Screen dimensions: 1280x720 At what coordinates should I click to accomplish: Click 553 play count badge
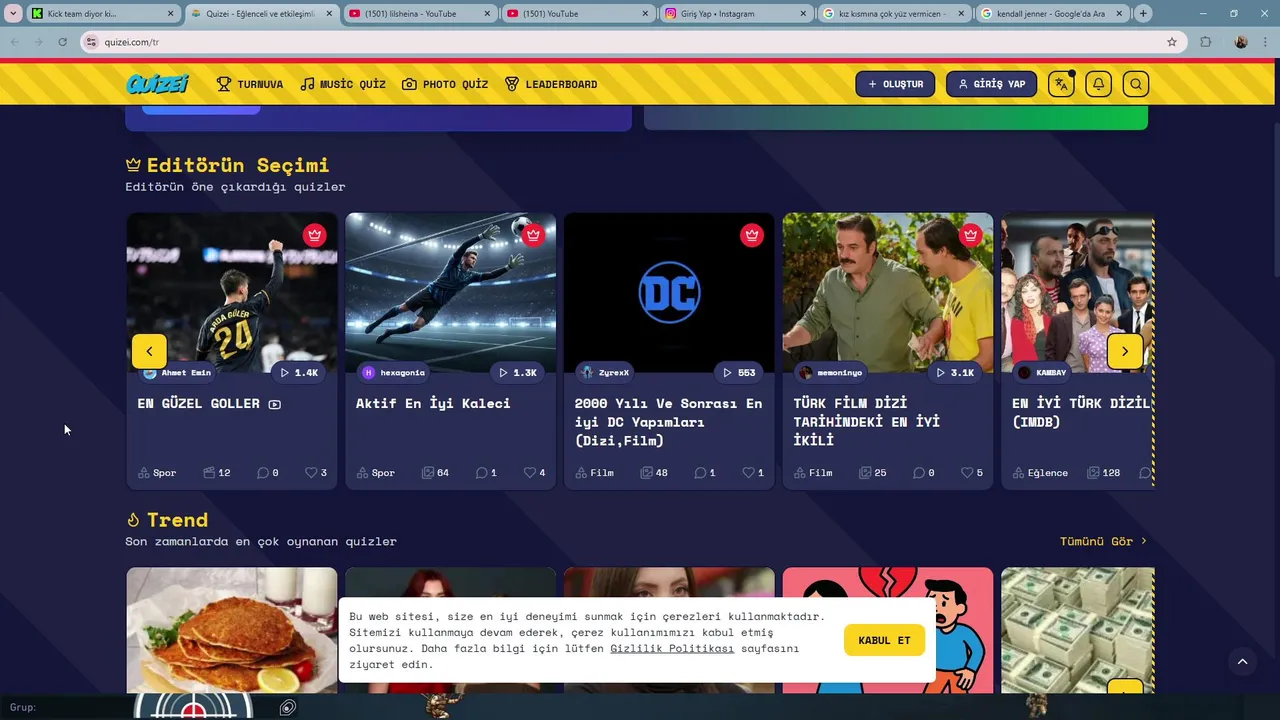(x=739, y=372)
